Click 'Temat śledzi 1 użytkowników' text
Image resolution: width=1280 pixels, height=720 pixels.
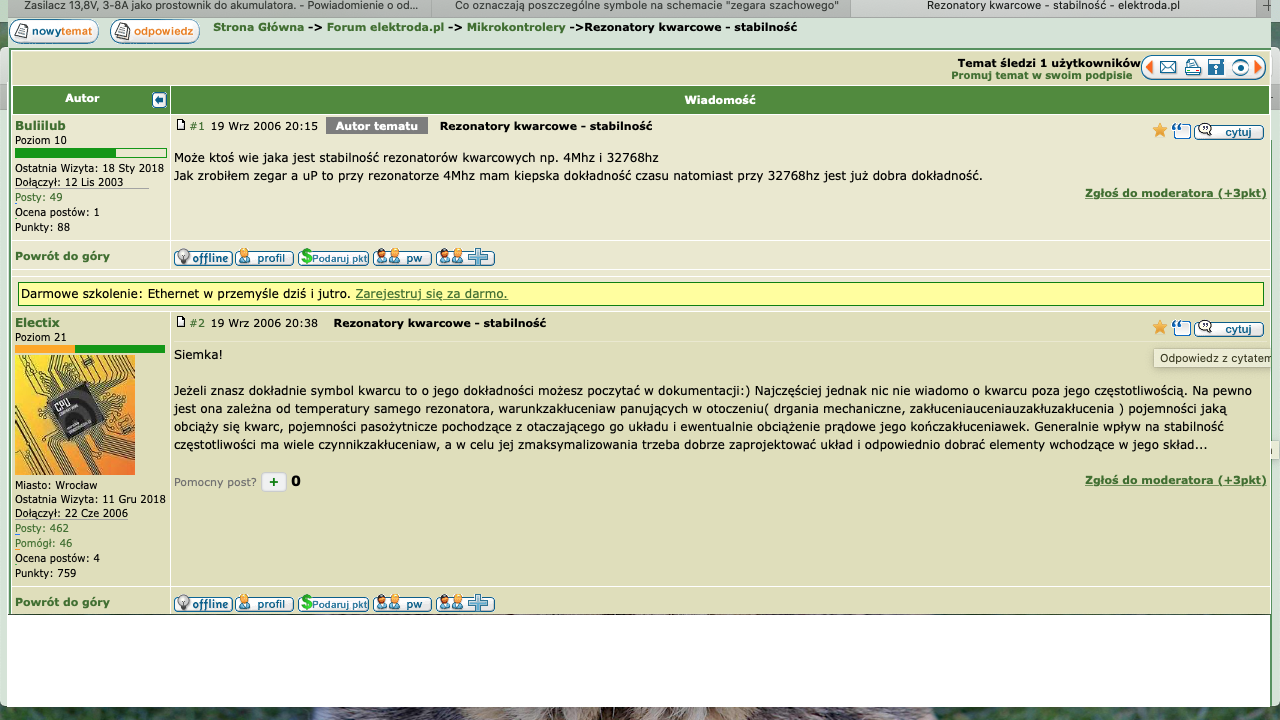click(1049, 62)
